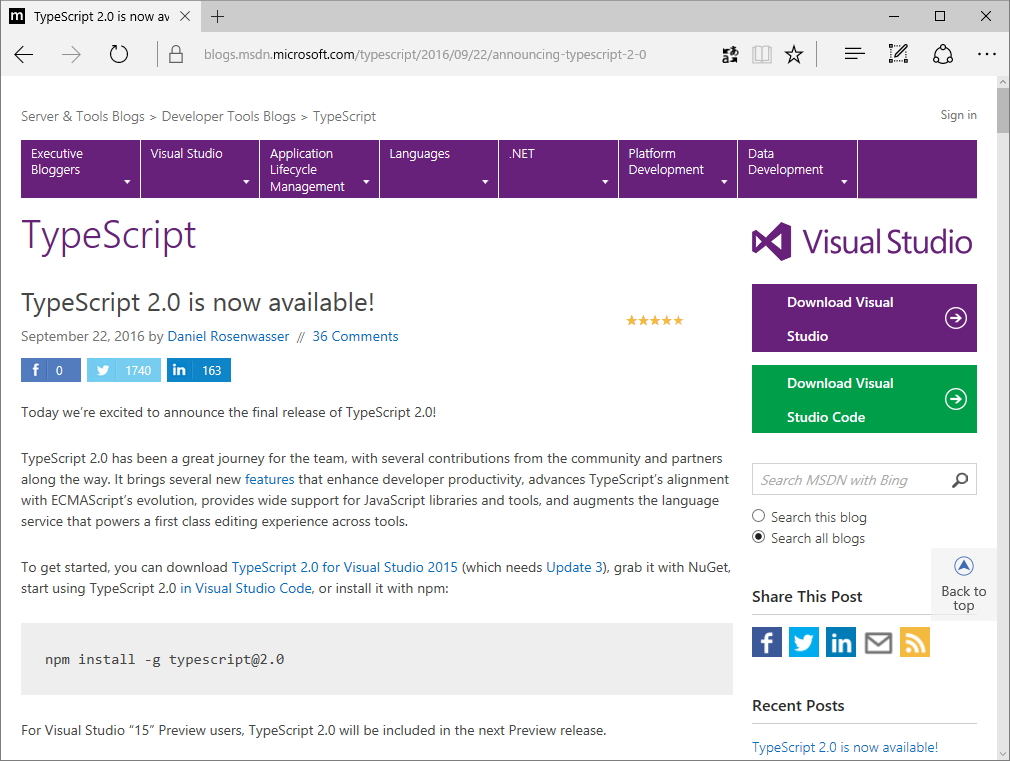Open TypeScript 2.0 for Visual Studio 2015 link
This screenshot has width=1010, height=761.
pyautogui.click(x=345, y=567)
